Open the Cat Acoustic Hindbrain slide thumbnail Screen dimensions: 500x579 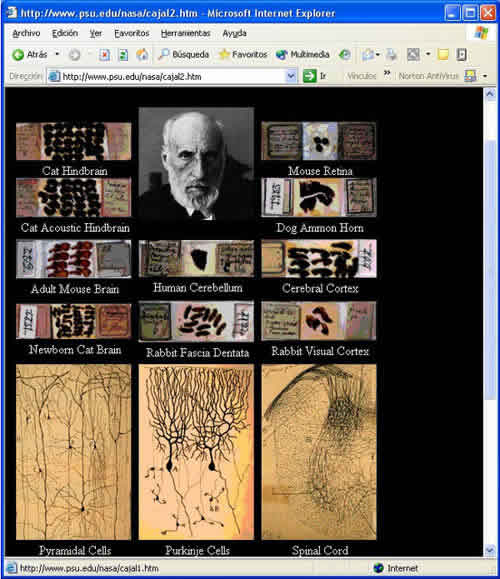click(x=73, y=197)
